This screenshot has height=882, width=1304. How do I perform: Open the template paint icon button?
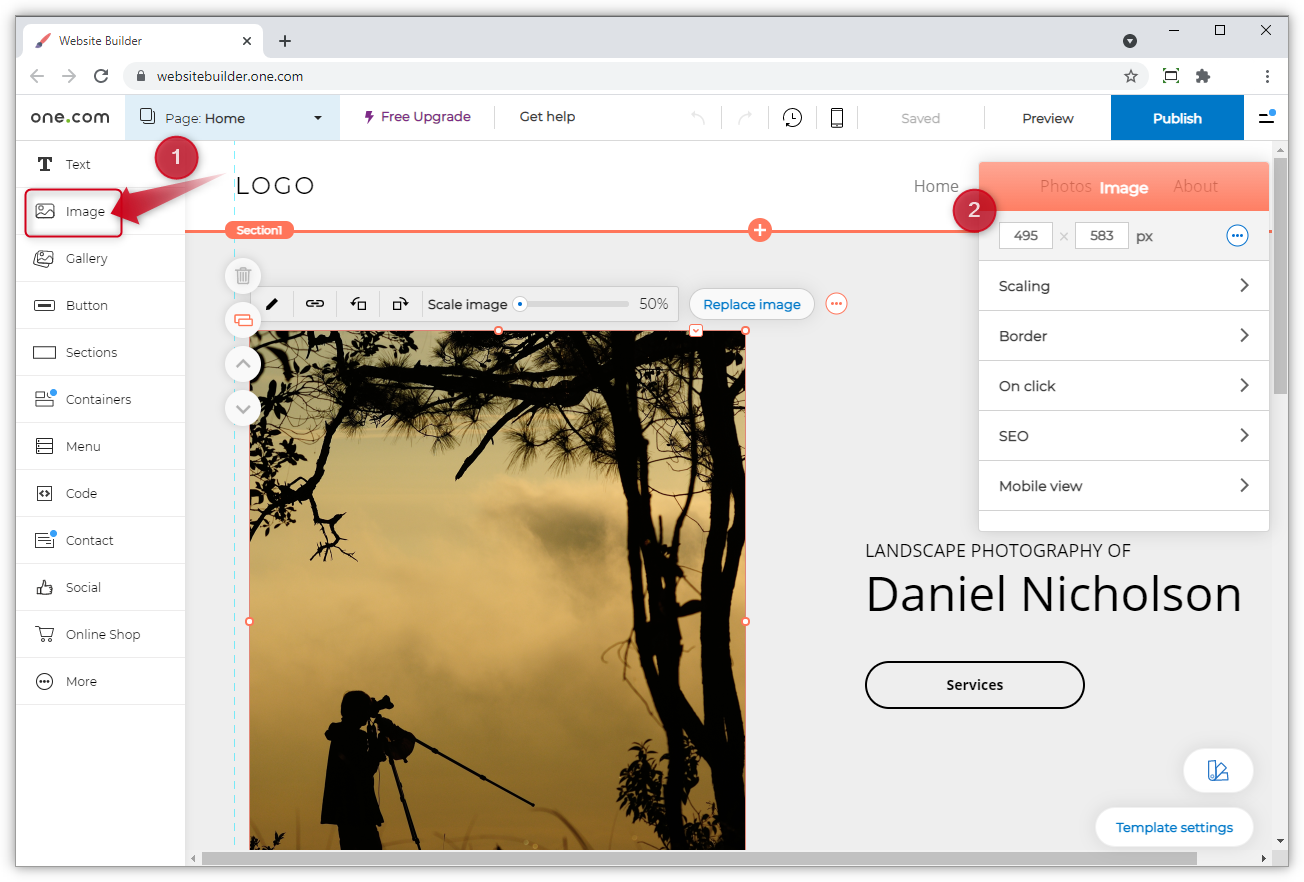point(1218,771)
